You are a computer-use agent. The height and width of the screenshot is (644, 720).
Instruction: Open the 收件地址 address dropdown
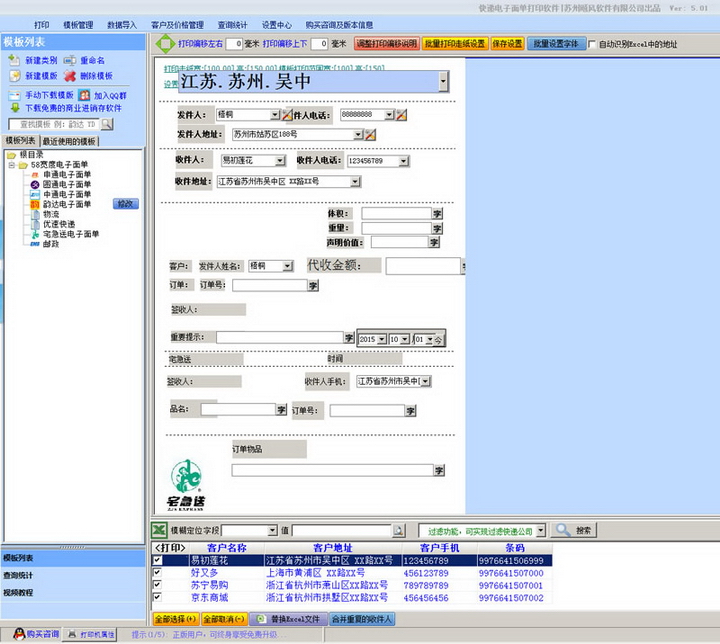pyautogui.click(x=355, y=182)
